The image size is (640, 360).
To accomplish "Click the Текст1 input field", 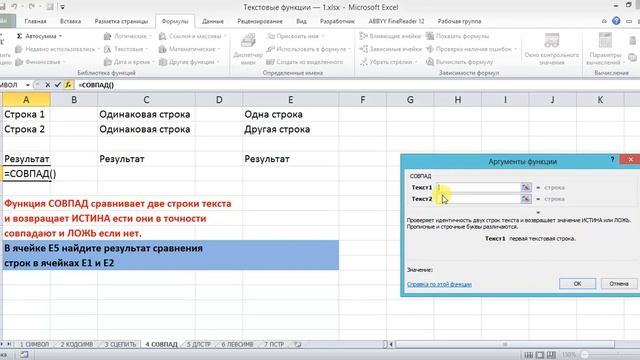I will (478, 187).
